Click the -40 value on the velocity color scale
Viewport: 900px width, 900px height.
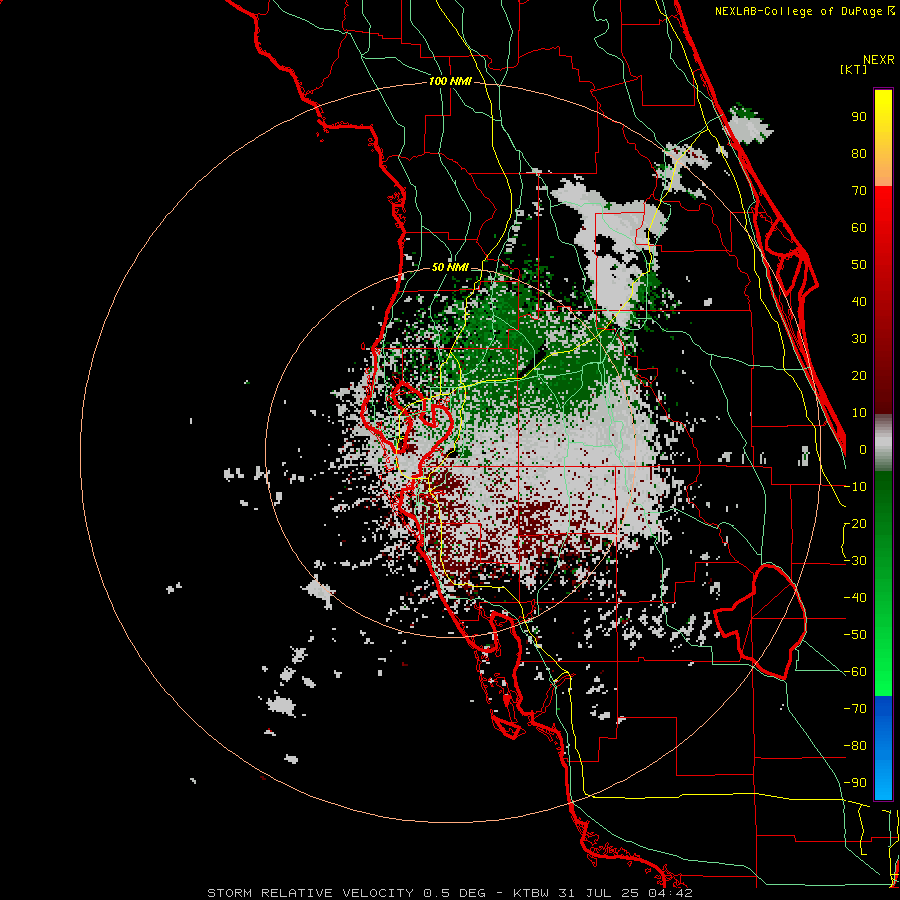tap(855, 598)
